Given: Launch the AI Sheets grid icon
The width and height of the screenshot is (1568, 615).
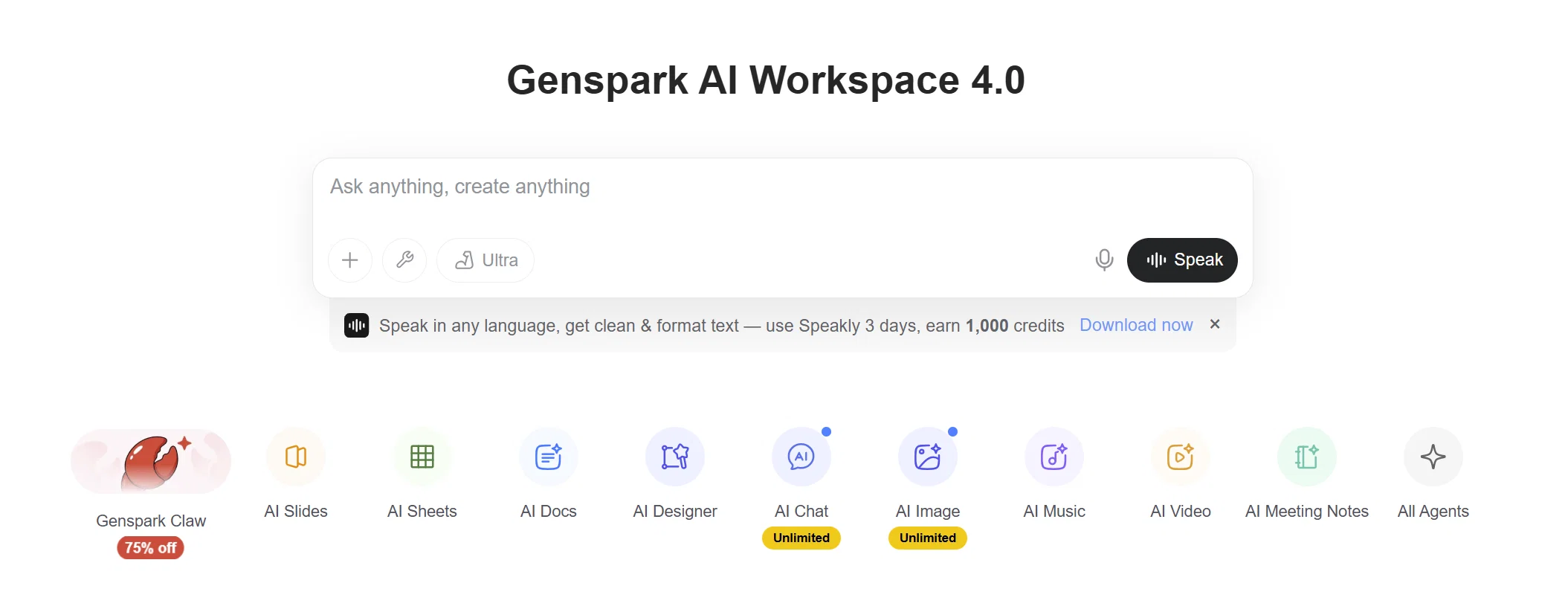Looking at the screenshot, I should 422,457.
